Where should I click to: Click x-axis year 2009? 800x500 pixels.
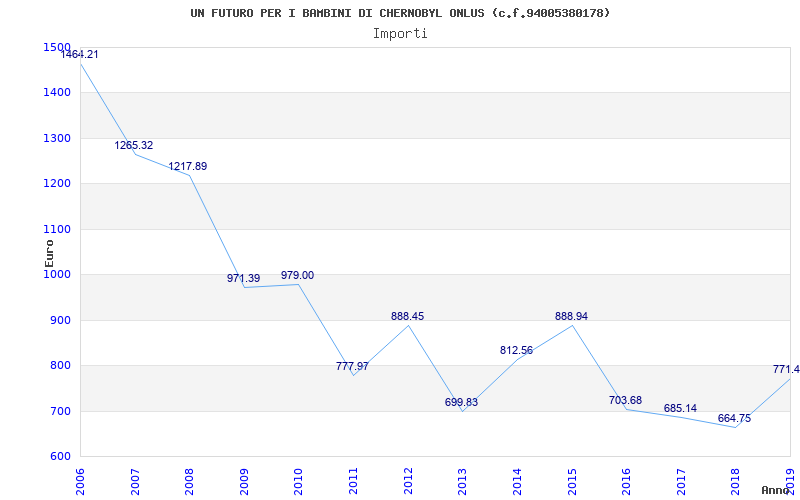[x=244, y=482]
